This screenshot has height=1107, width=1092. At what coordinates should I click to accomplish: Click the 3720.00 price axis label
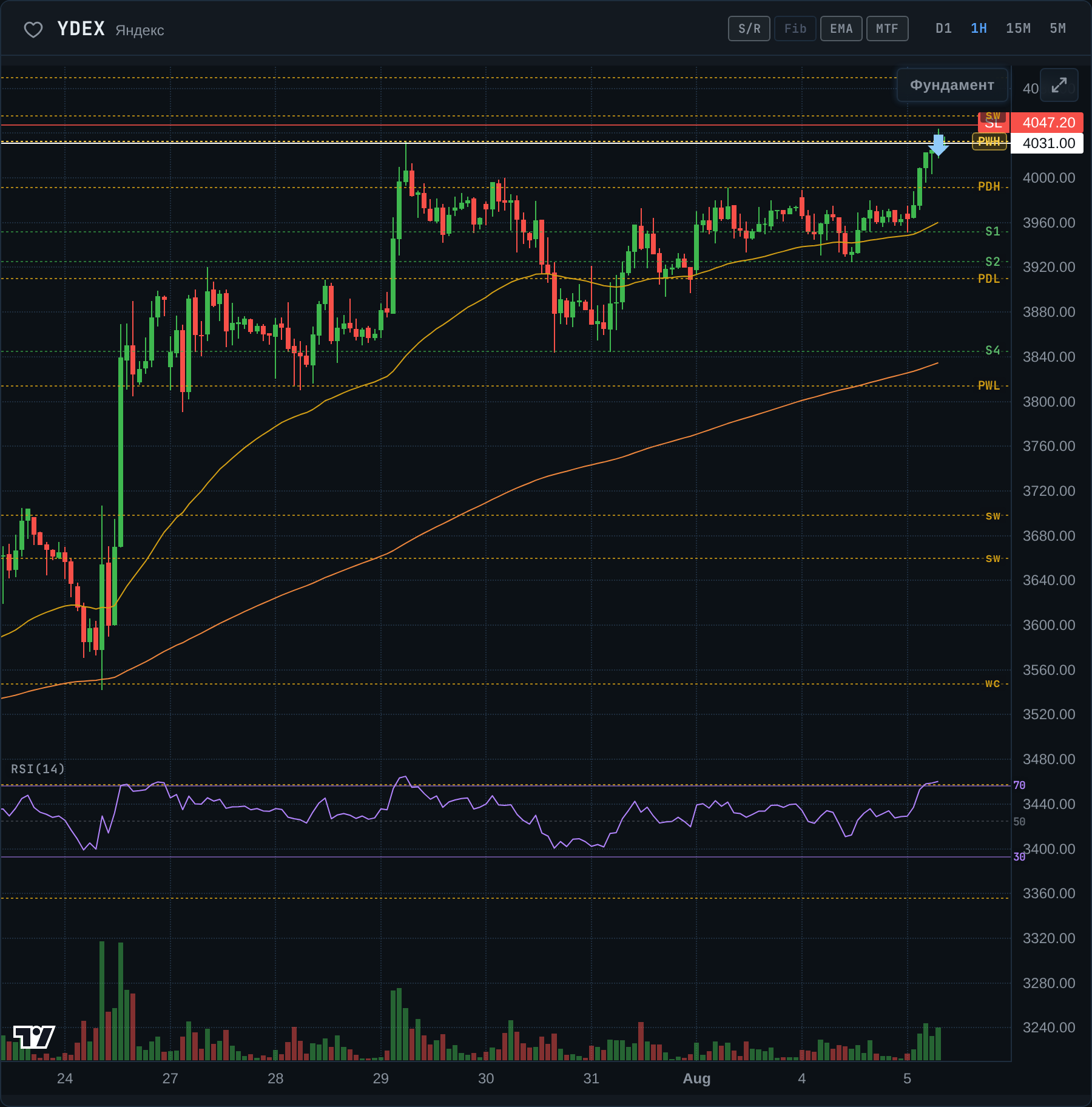1049,491
